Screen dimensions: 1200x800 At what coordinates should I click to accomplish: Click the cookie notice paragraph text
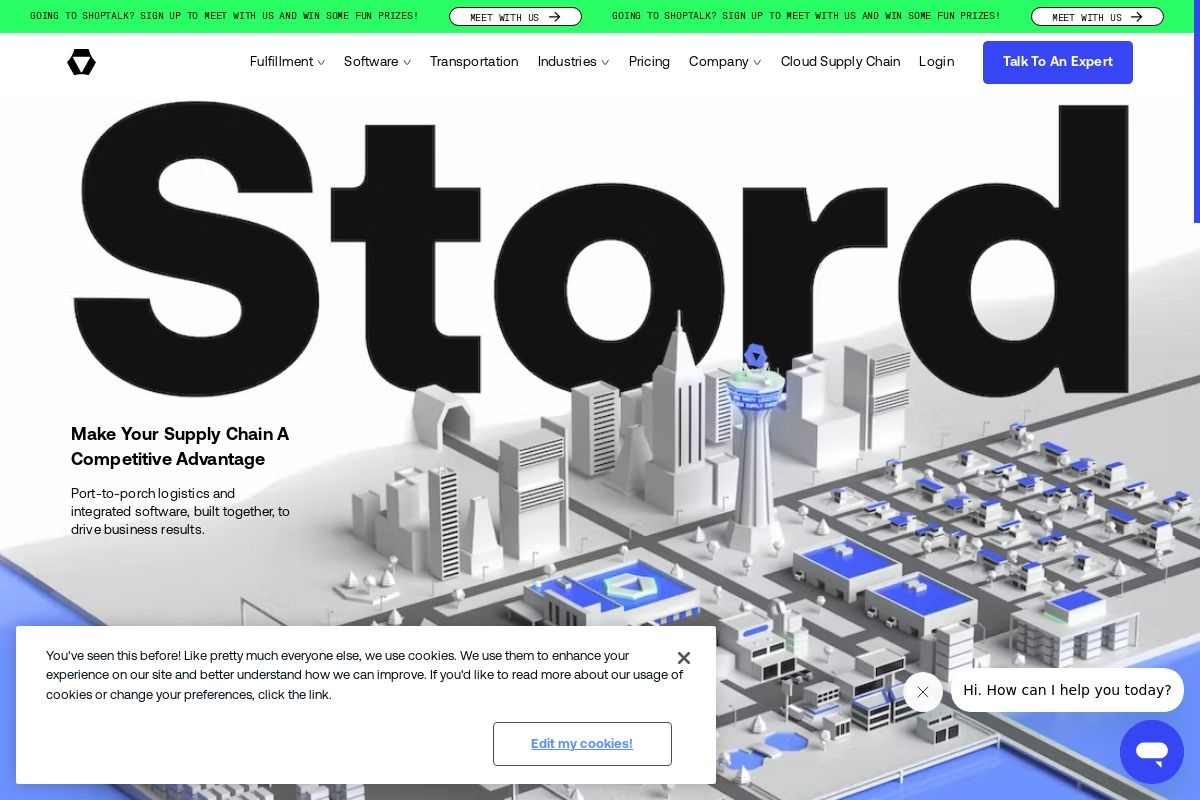point(364,675)
